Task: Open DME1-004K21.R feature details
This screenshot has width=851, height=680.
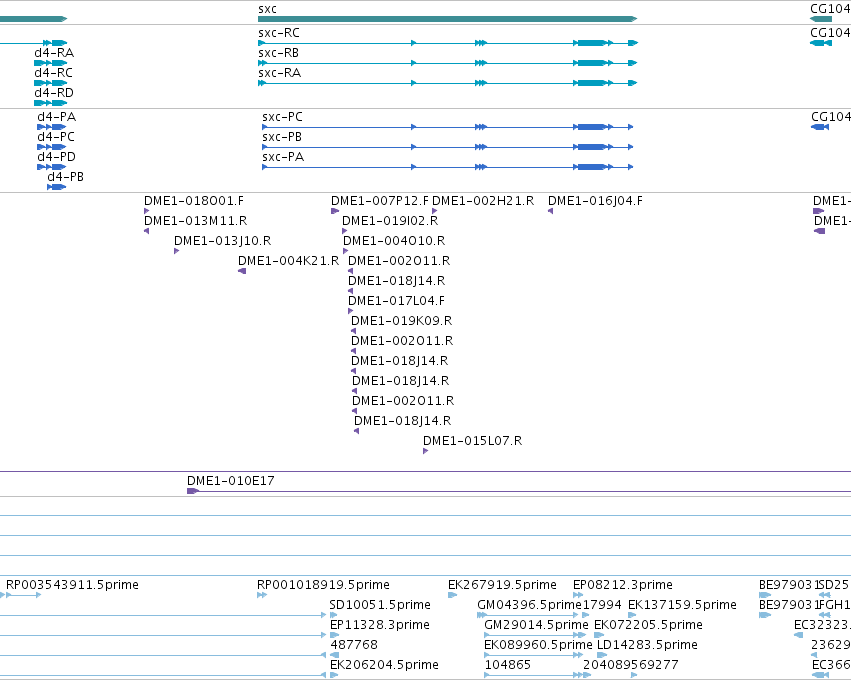Action: click(x=288, y=261)
